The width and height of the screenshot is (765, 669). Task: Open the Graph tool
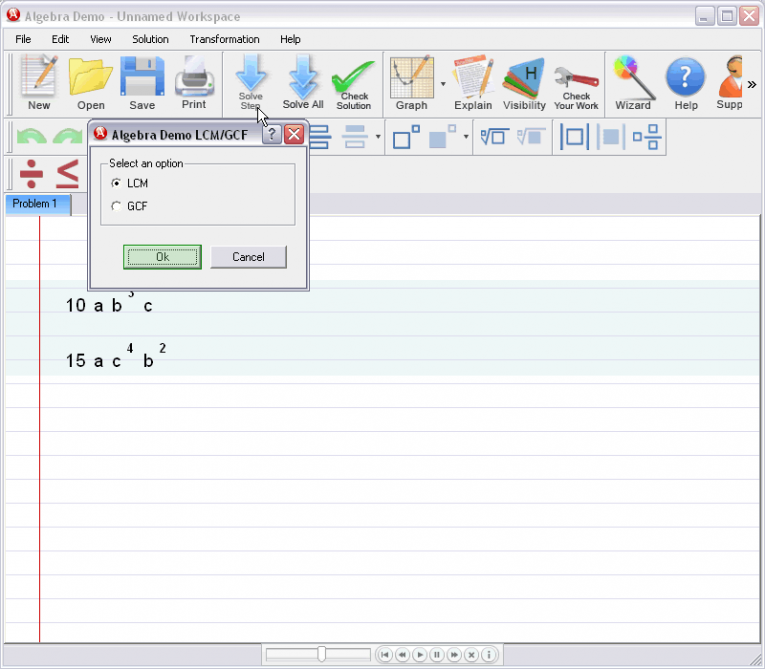[411, 83]
